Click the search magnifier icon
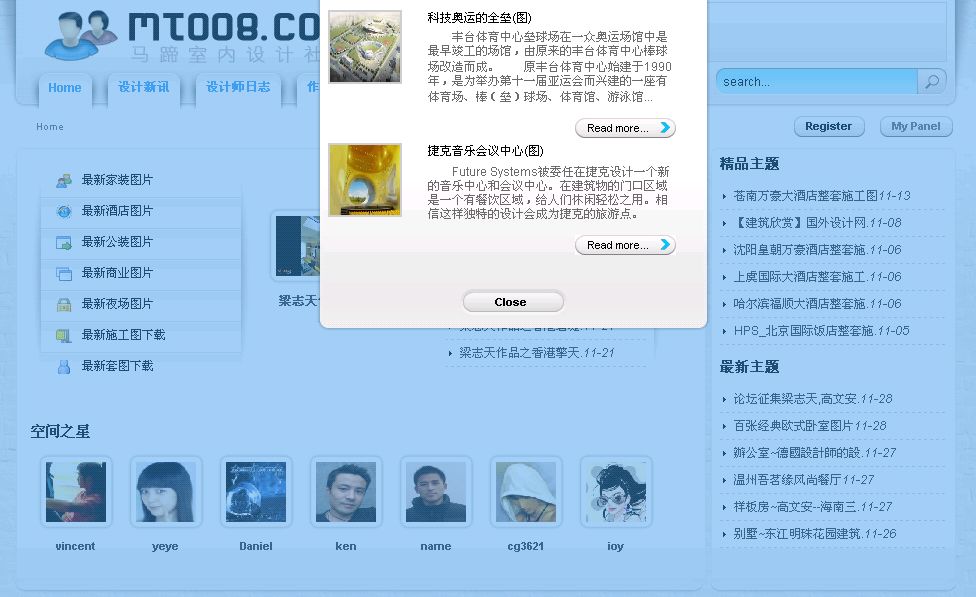 (x=932, y=82)
